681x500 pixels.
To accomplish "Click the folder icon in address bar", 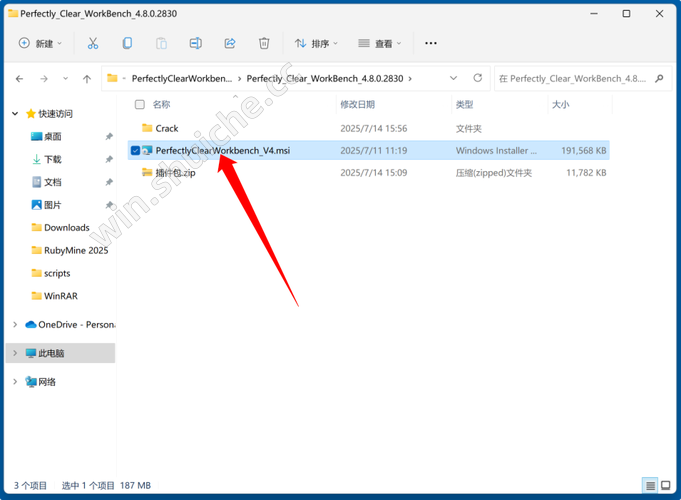I will (112, 78).
